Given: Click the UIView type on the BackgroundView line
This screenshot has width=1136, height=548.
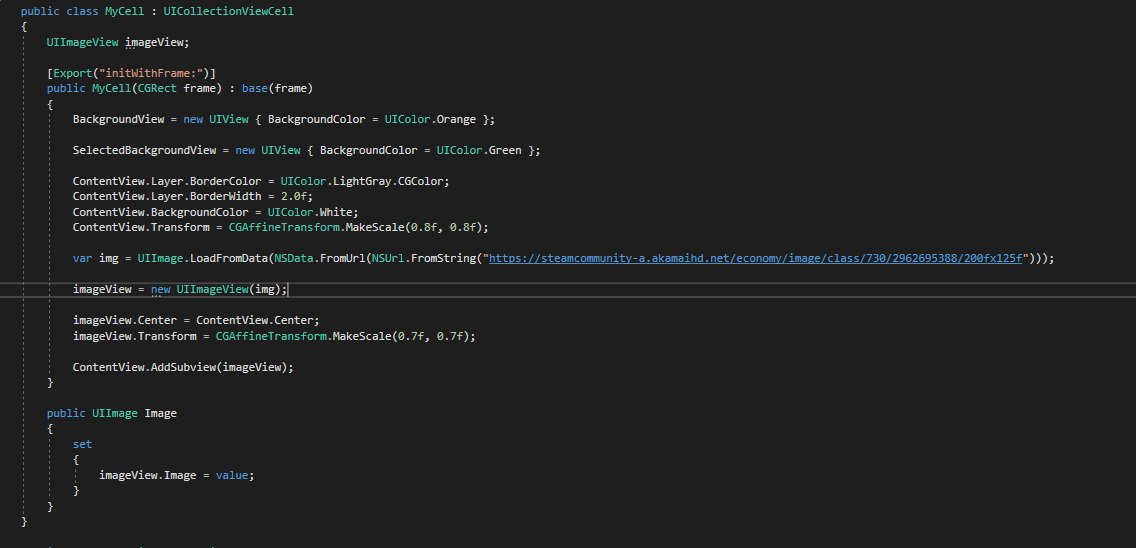Looking at the screenshot, I should coord(229,119).
